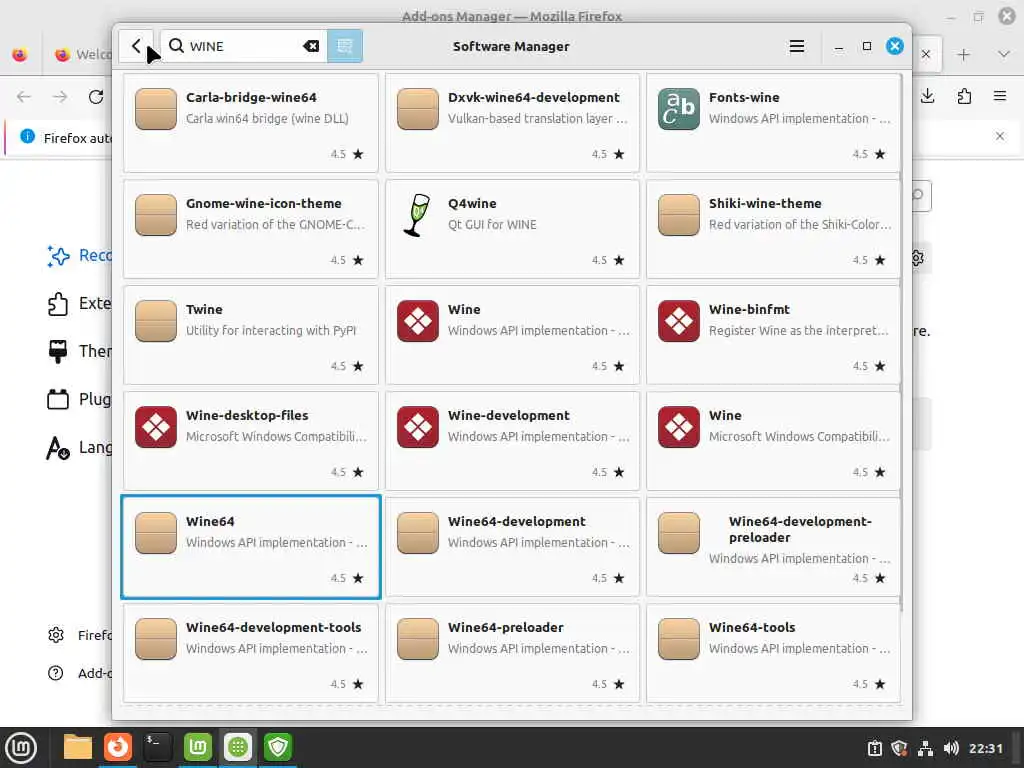Open Wine-desktop-files red icon
This screenshot has height=768, width=1024.
[156, 426]
